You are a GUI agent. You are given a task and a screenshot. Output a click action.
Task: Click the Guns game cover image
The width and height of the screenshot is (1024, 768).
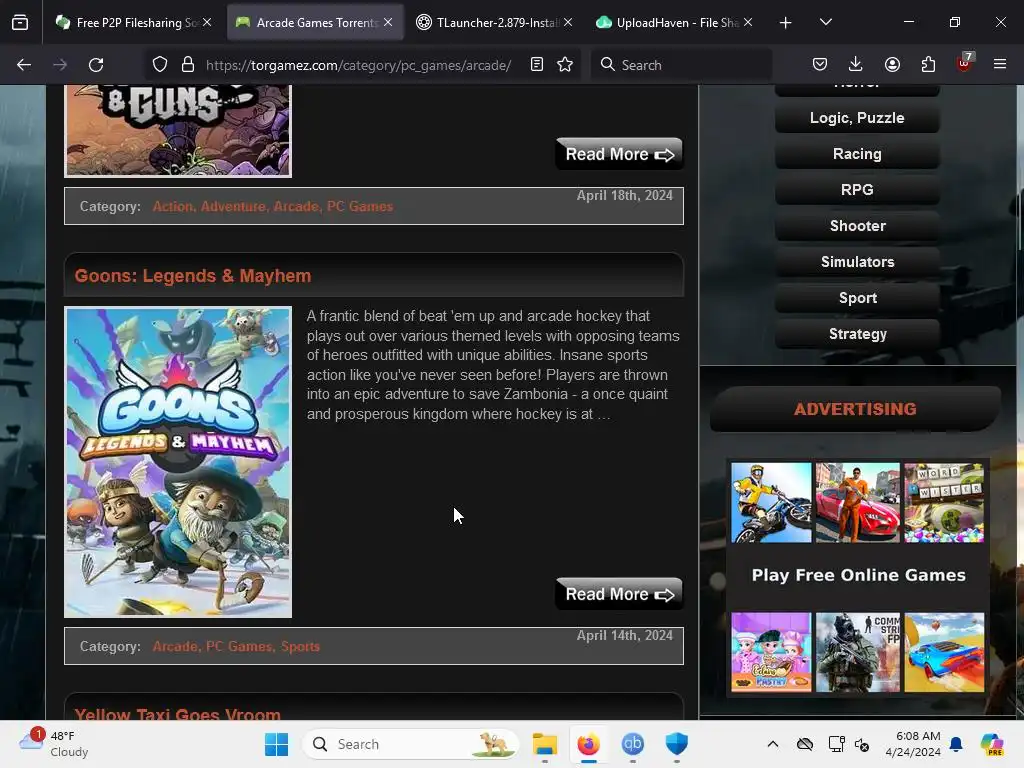click(178, 131)
